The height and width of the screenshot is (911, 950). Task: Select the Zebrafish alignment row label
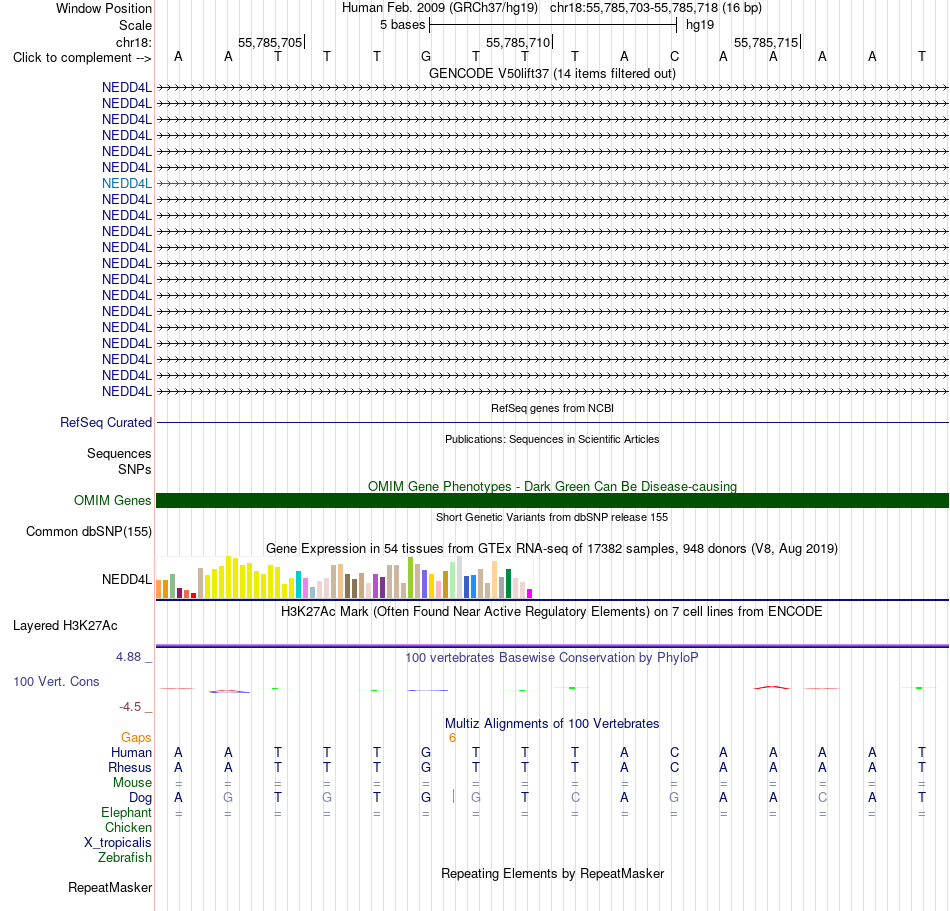pyautogui.click(x=125, y=858)
